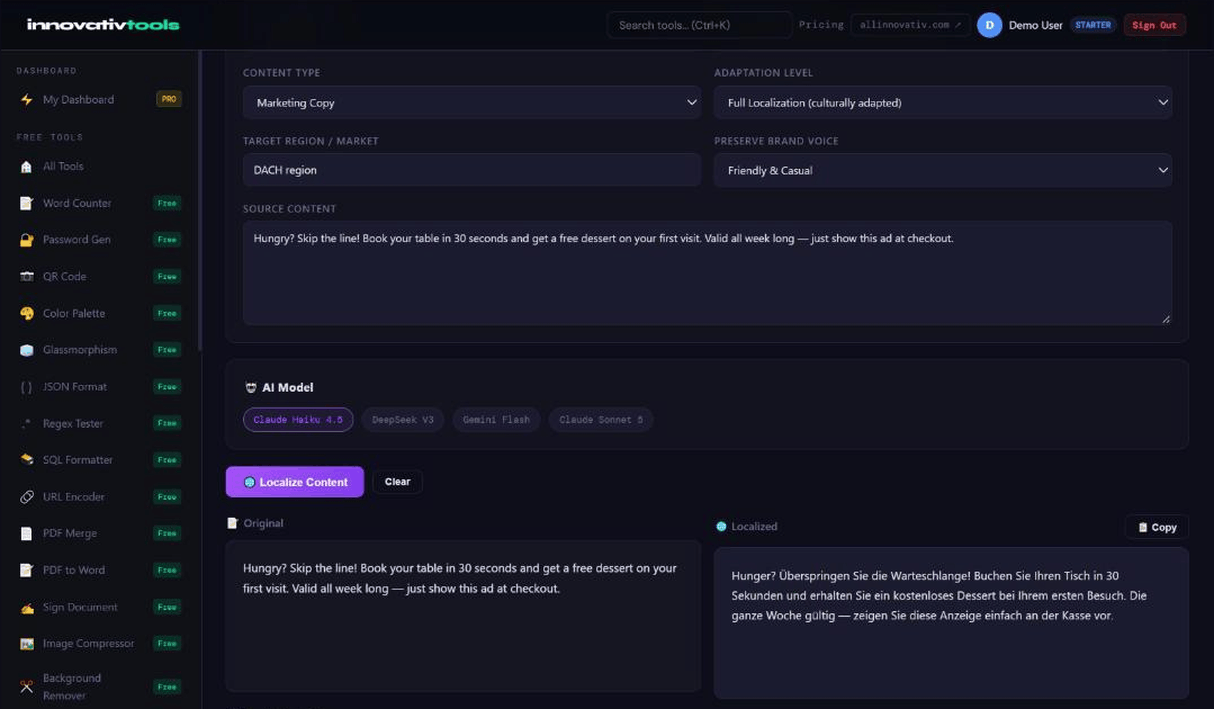Click the AI Model robot icon

pos(251,388)
